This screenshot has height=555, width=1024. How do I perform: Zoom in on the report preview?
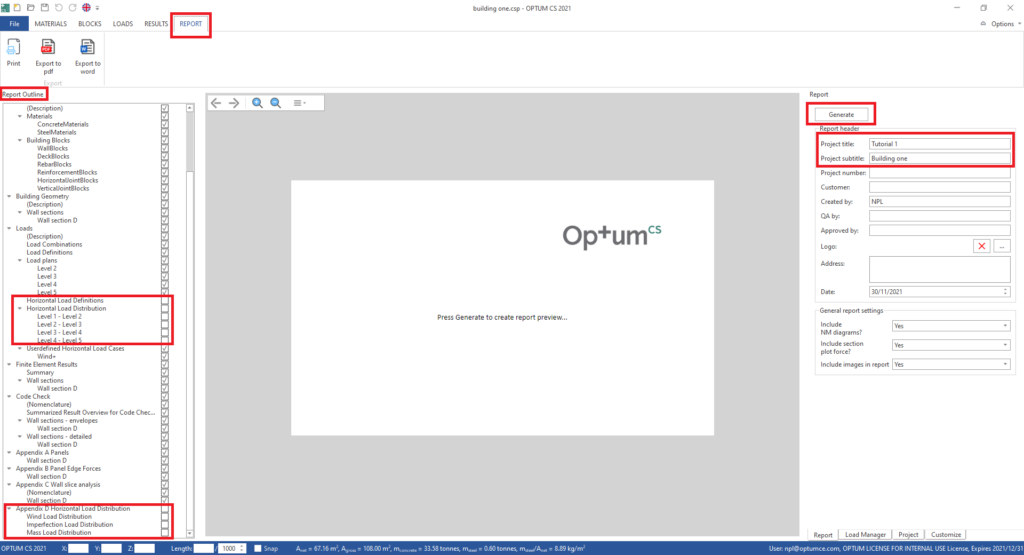pyautogui.click(x=257, y=103)
